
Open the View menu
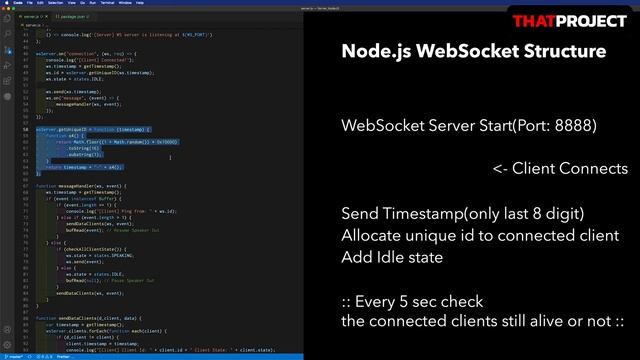click(71, 2)
